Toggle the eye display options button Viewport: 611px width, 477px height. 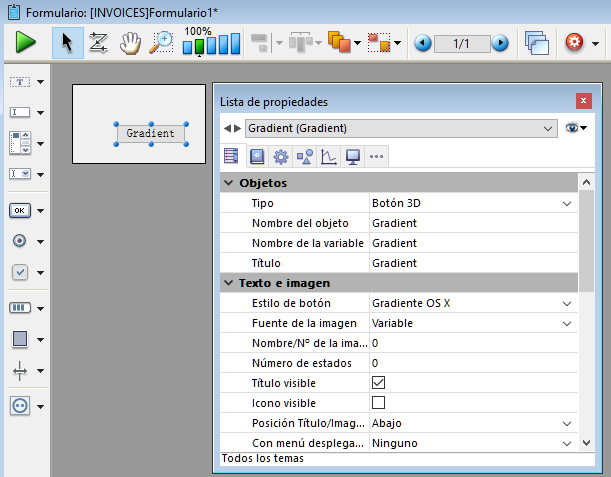pyautogui.click(x=575, y=129)
